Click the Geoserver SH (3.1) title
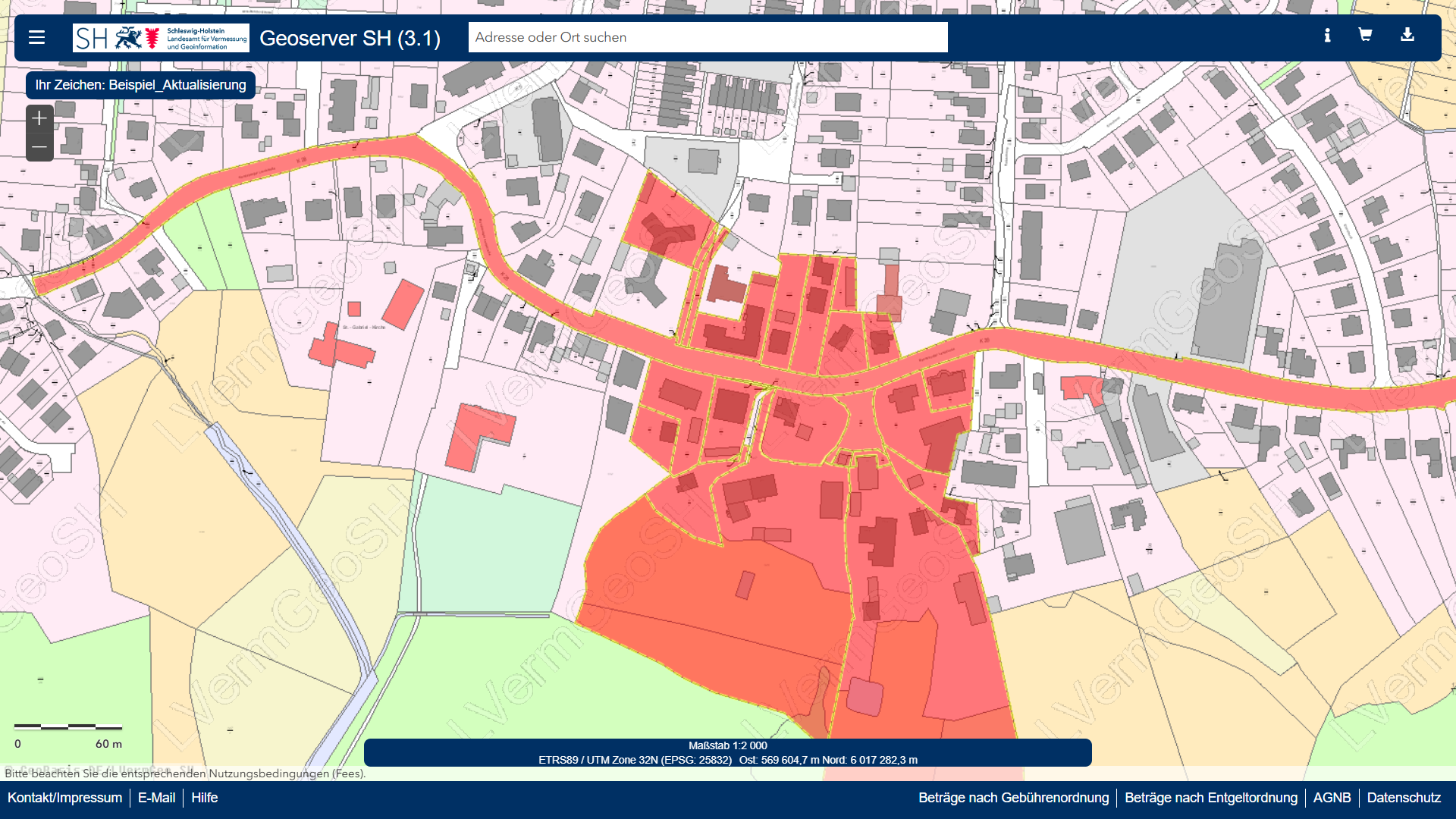 click(350, 38)
